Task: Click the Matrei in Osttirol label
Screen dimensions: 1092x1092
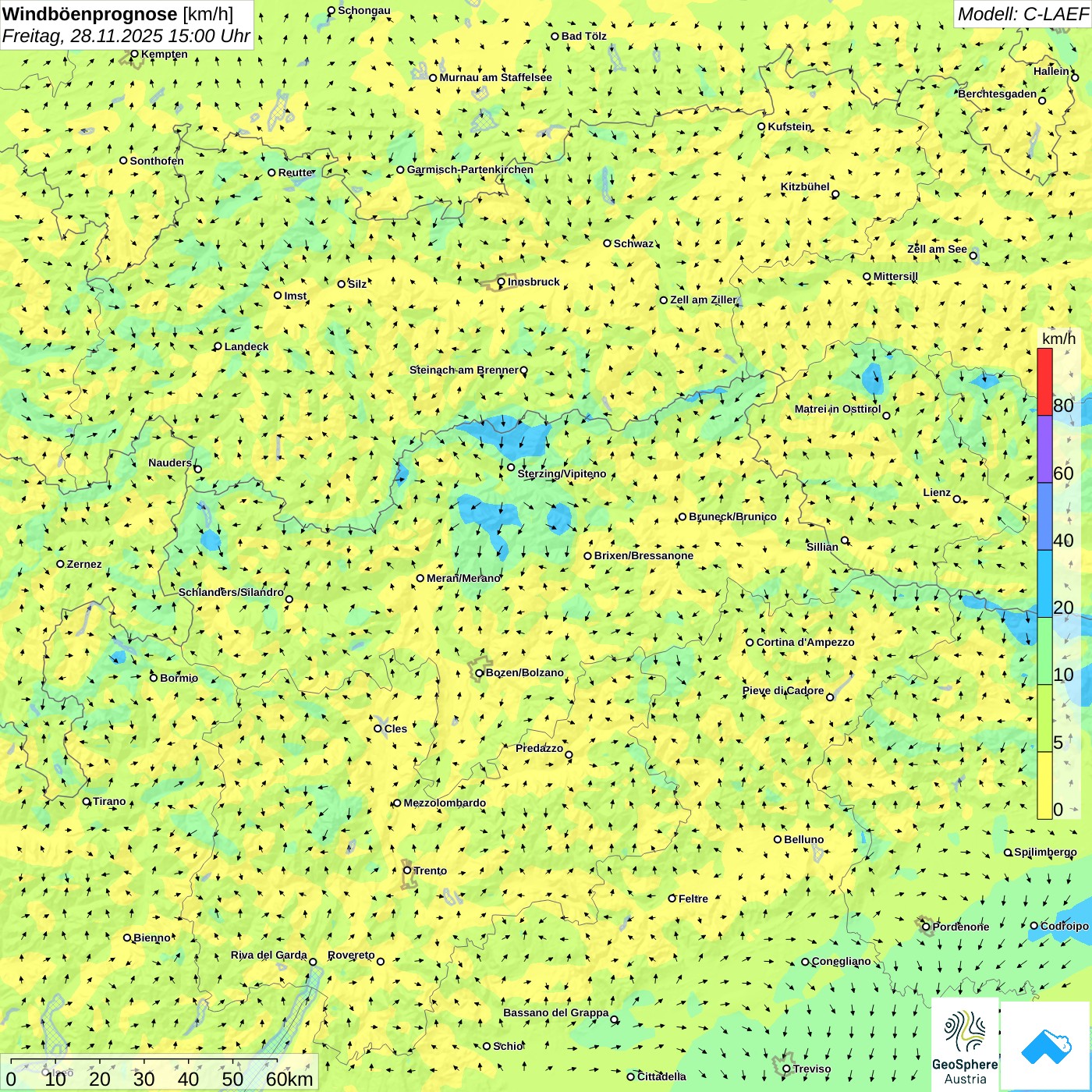Action: (837, 409)
